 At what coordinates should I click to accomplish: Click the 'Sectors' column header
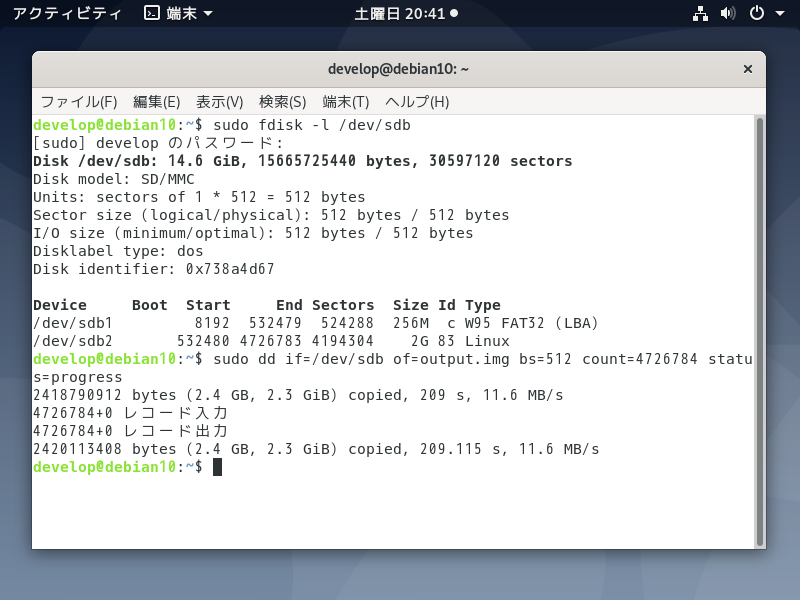[x=343, y=305]
